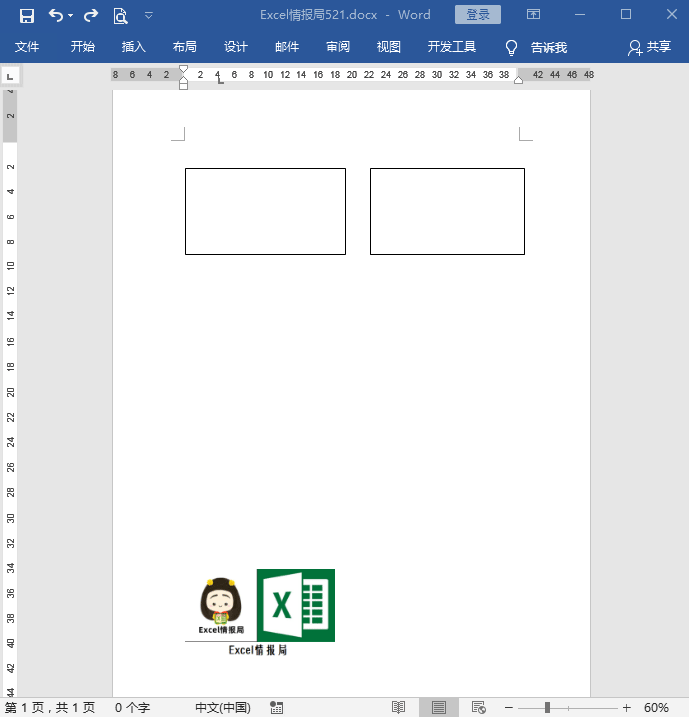Click the lightbulb Tell Me icon
This screenshot has height=717, width=689.
pyautogui.click(x=511, y=48)
